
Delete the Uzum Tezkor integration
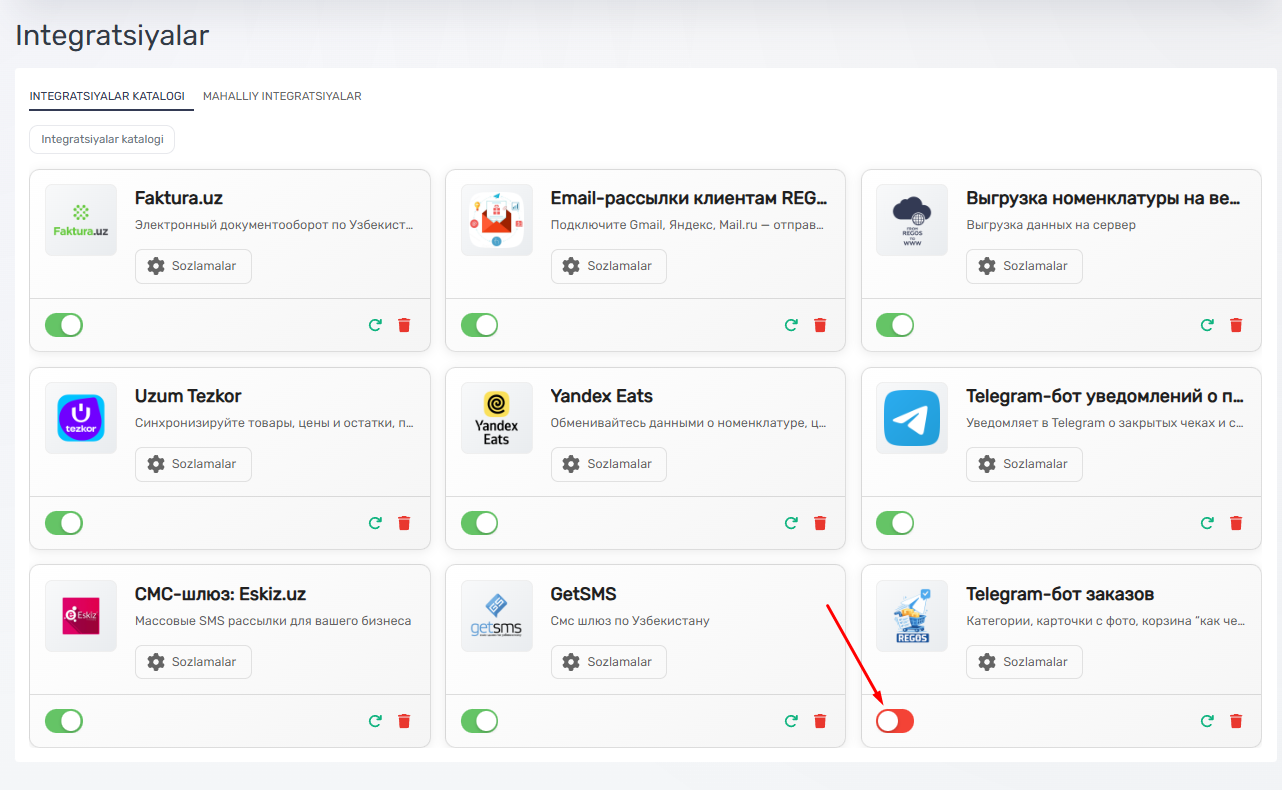tap(404, 523)
